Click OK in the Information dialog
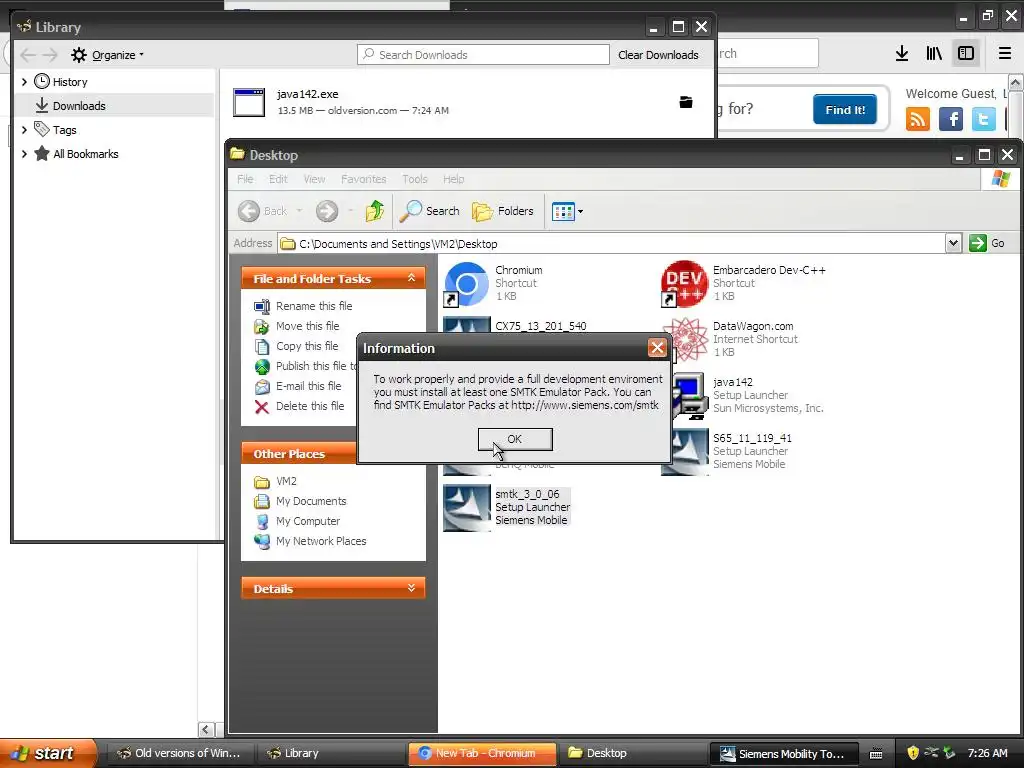1024x768 pixels. pyautogui.click(x=515, y=439)
